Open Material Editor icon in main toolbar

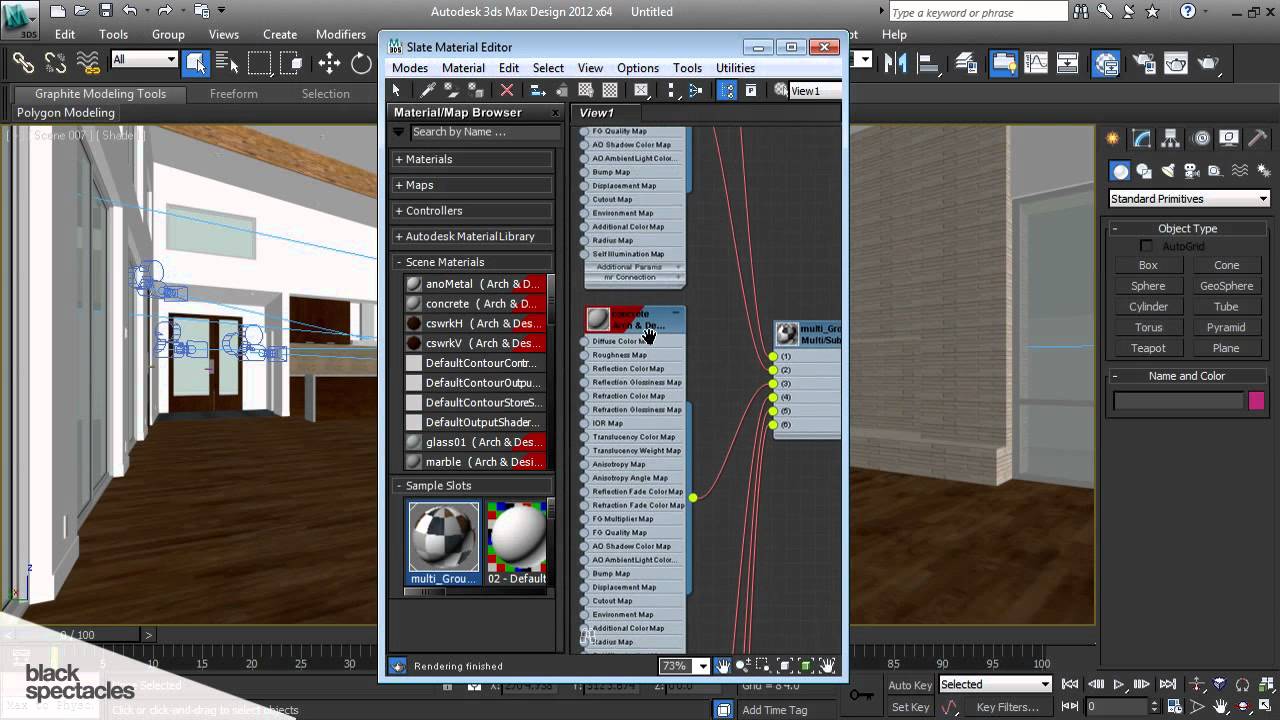click(1106, 64)
